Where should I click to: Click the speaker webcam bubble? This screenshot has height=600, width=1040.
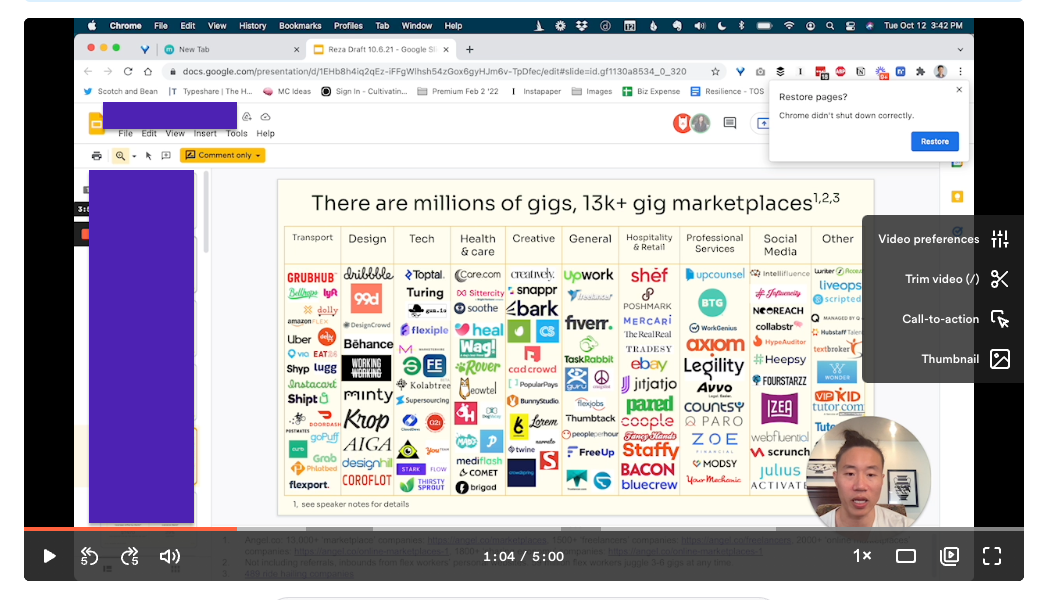click(869, 473)
